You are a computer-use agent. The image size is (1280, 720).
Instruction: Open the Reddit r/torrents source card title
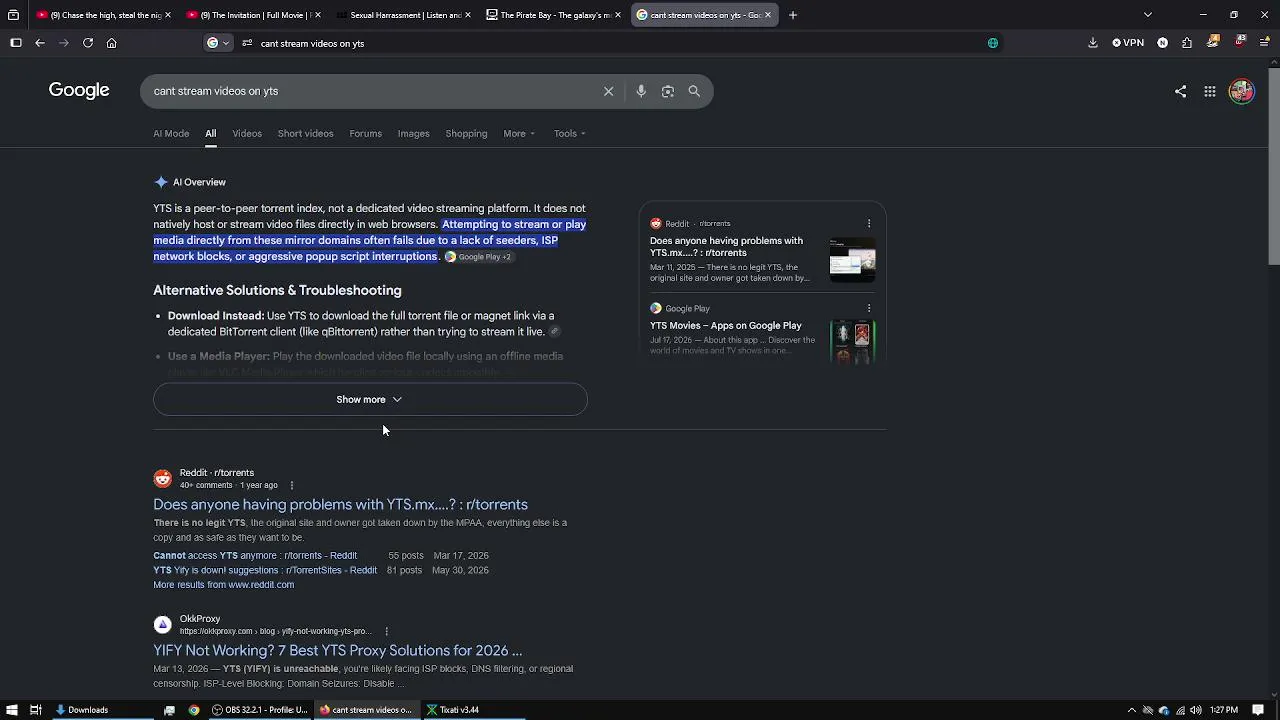click(x=726, y=247)
